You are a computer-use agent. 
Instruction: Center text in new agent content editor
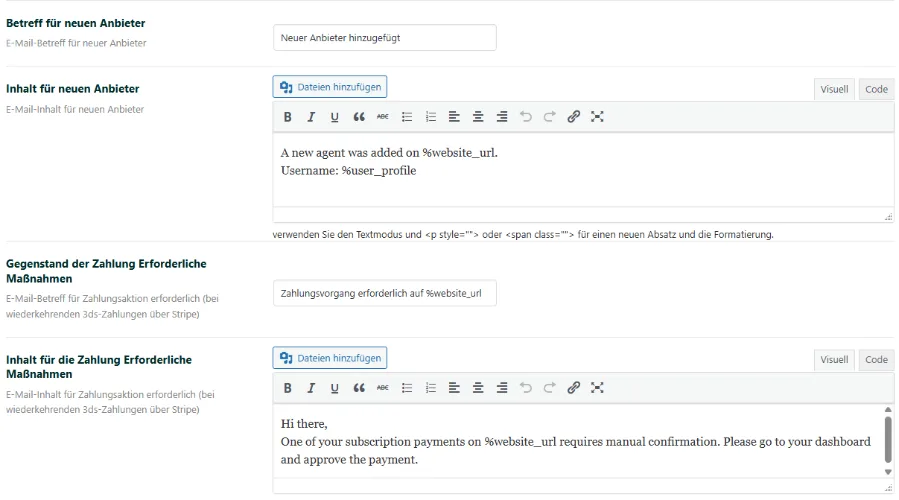click(x=478, y=117)
